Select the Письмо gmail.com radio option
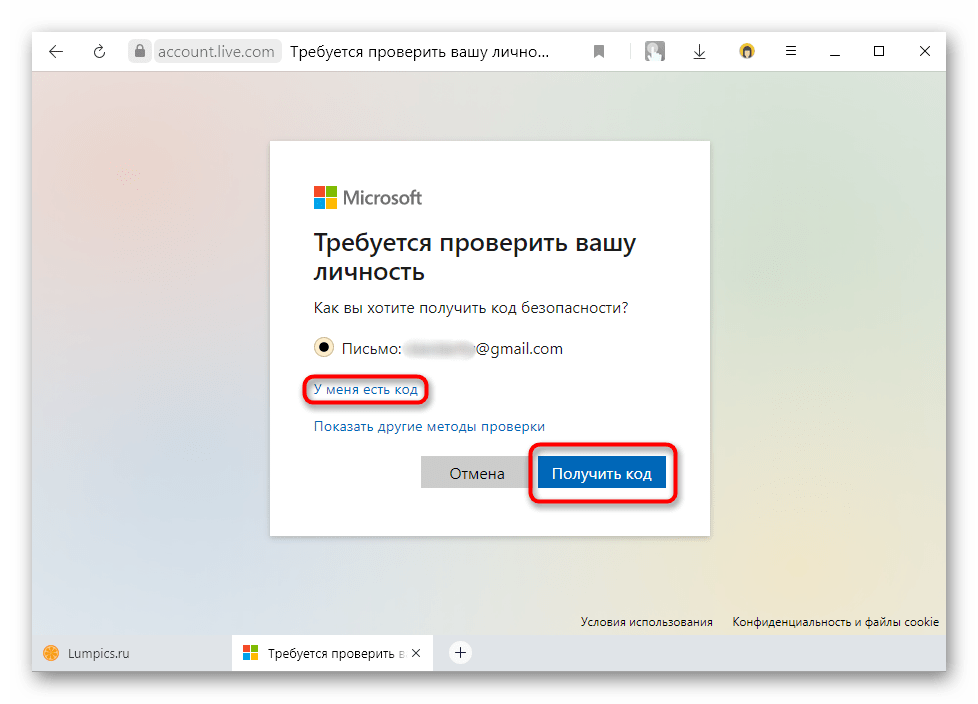 pyautogui.click(x=324, y=348)
